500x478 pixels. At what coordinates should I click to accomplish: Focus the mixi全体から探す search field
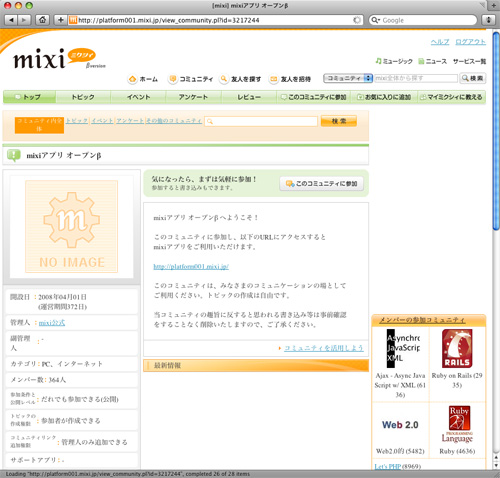(416, 78)
